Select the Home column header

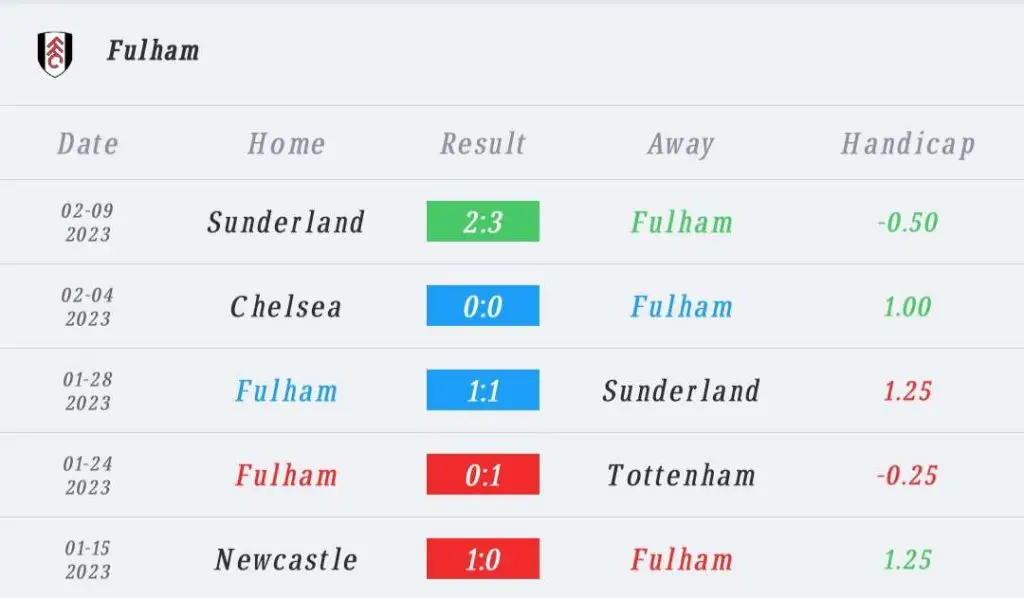coord(286,144)
